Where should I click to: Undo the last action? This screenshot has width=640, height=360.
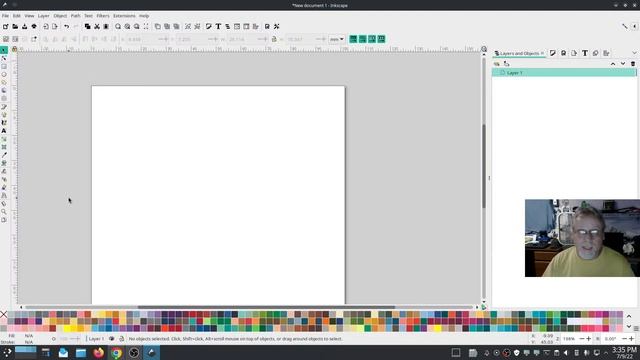click(x=67, y=27)
